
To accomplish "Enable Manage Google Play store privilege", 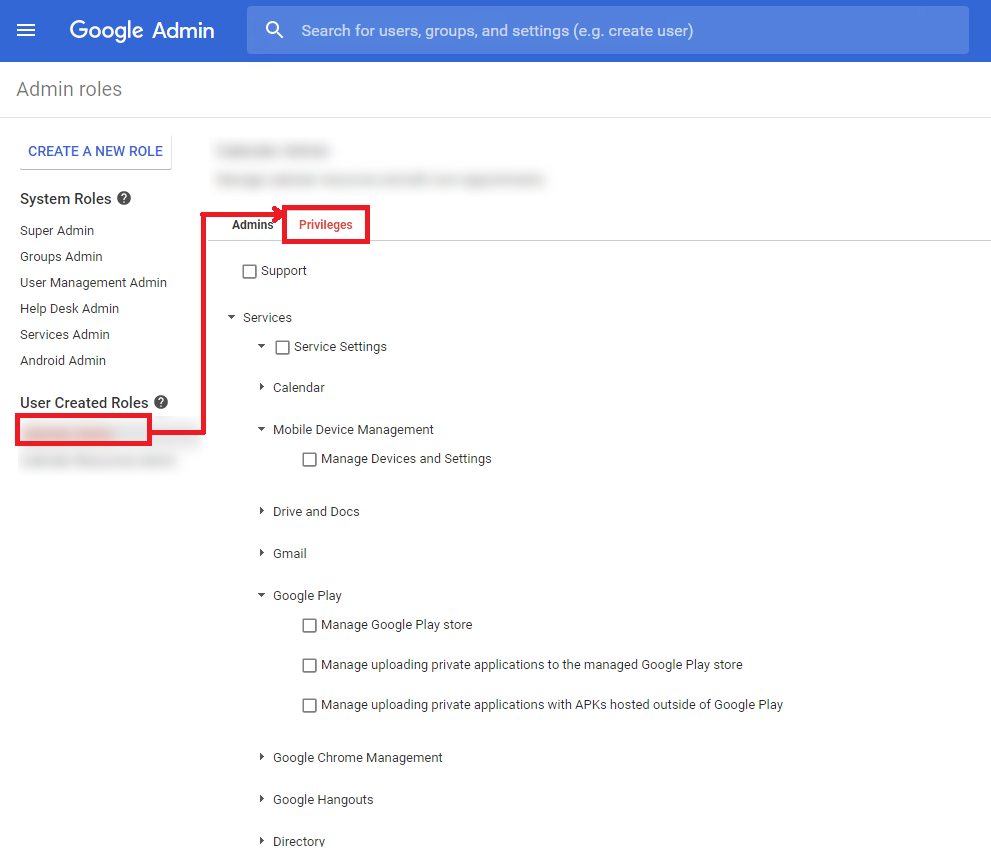I will click(310, 625).
